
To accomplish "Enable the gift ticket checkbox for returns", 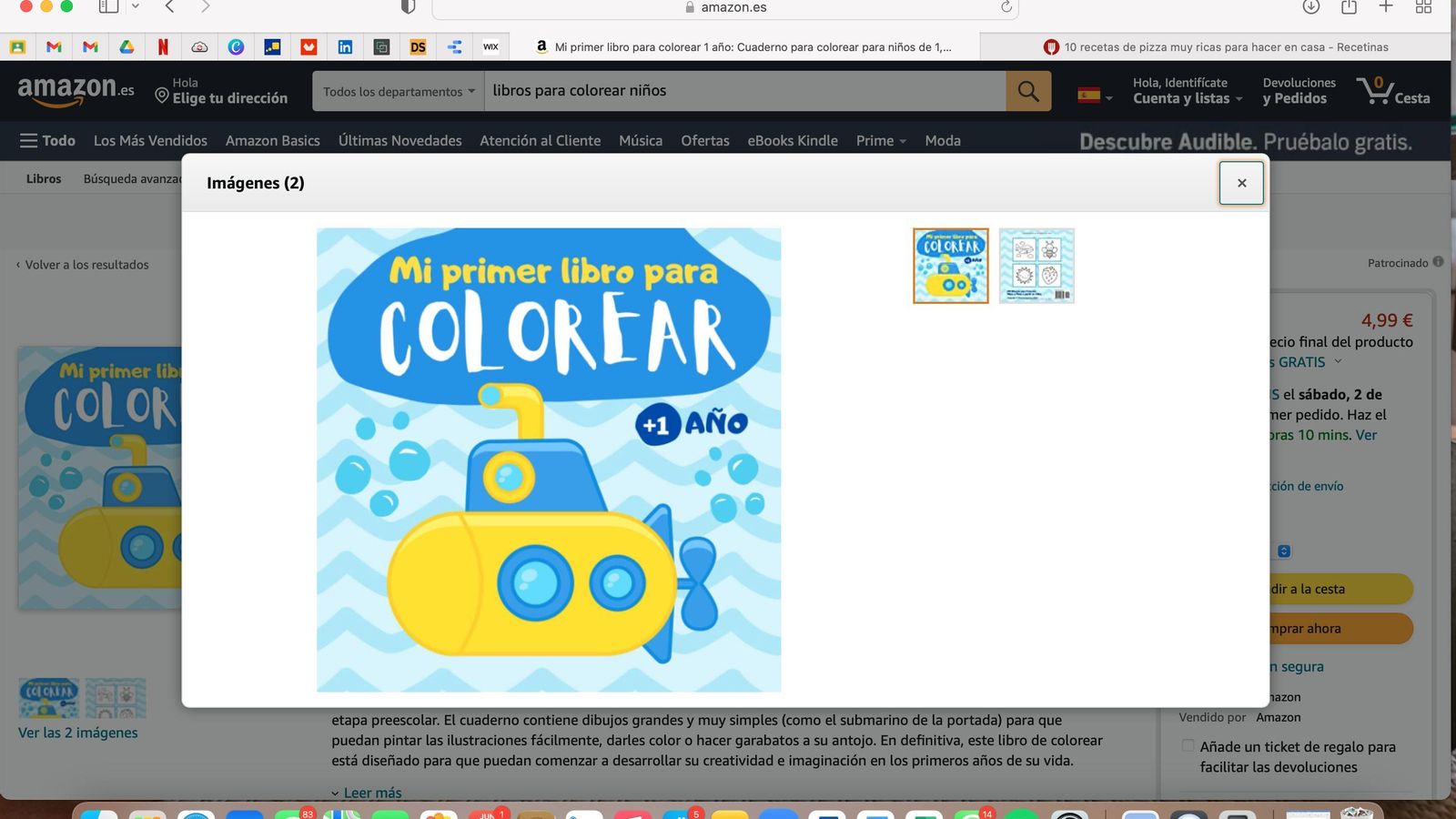I will coord(1188,745).
